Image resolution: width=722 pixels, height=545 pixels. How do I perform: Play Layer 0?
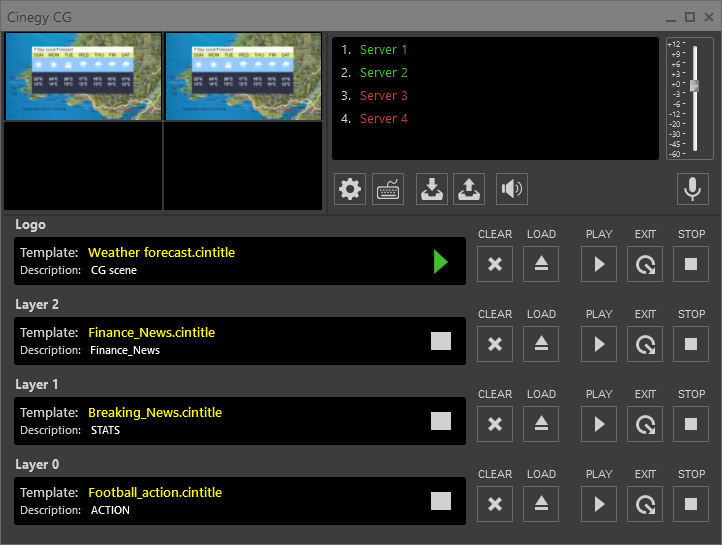(x=599, y=504)
